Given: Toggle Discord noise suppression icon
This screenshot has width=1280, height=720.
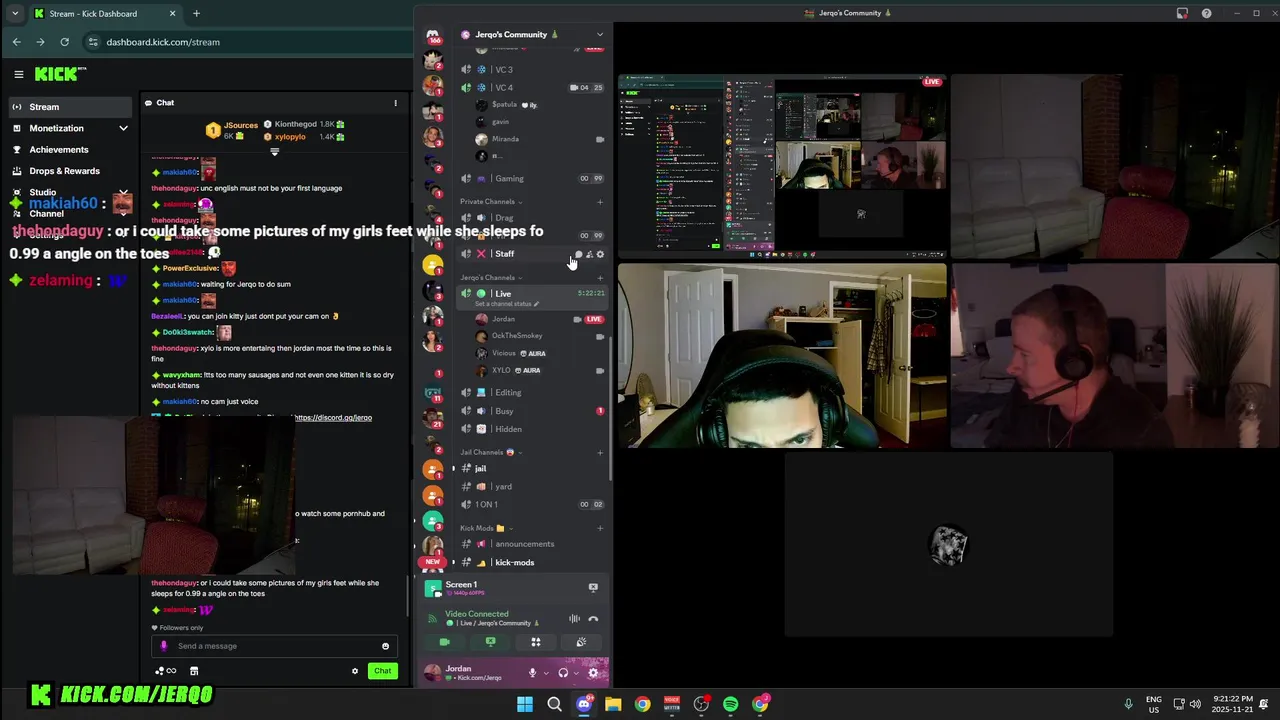Looking at the screenshot, I should point(574,619).
